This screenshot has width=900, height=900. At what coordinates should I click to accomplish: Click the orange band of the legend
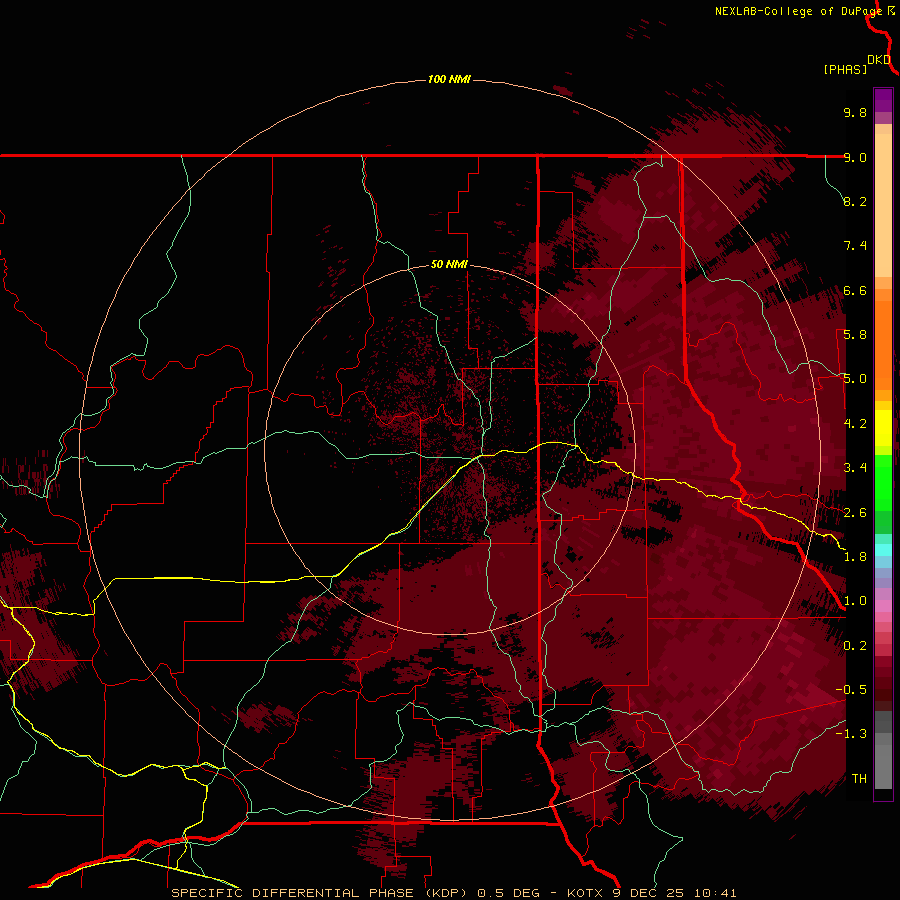pos(883,344)
